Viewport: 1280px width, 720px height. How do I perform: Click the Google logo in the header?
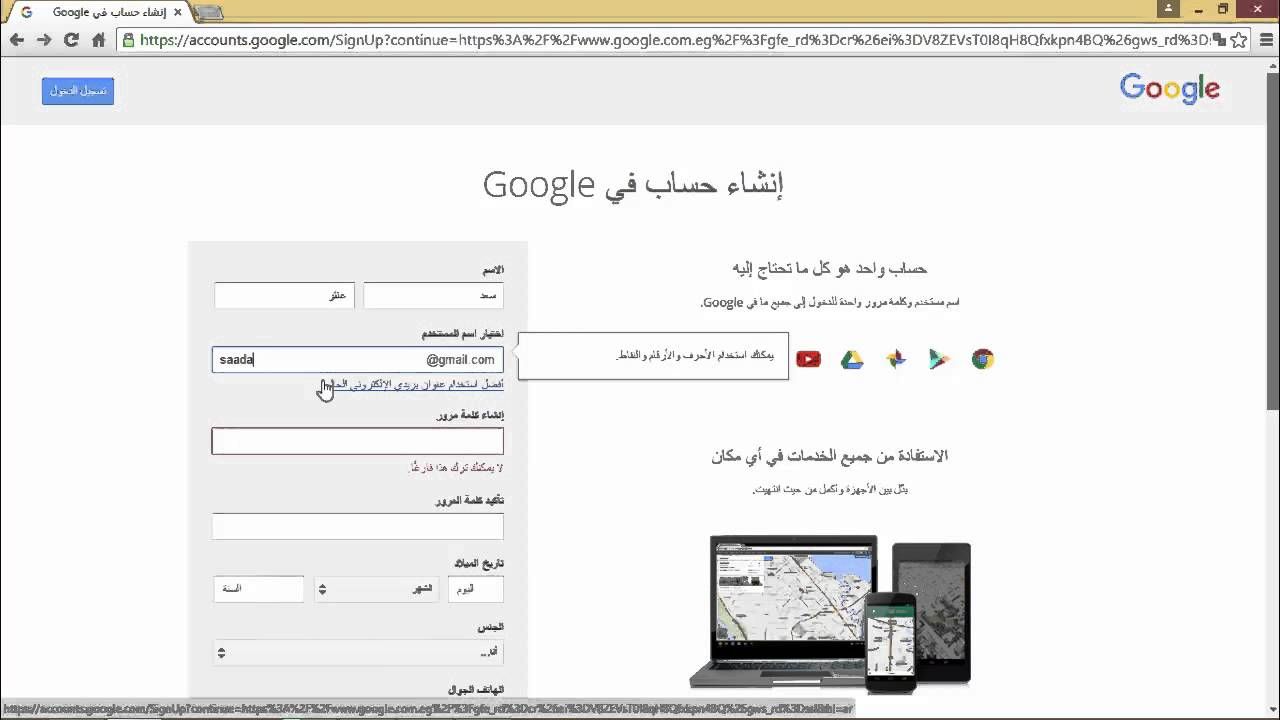pos(1170,89)
